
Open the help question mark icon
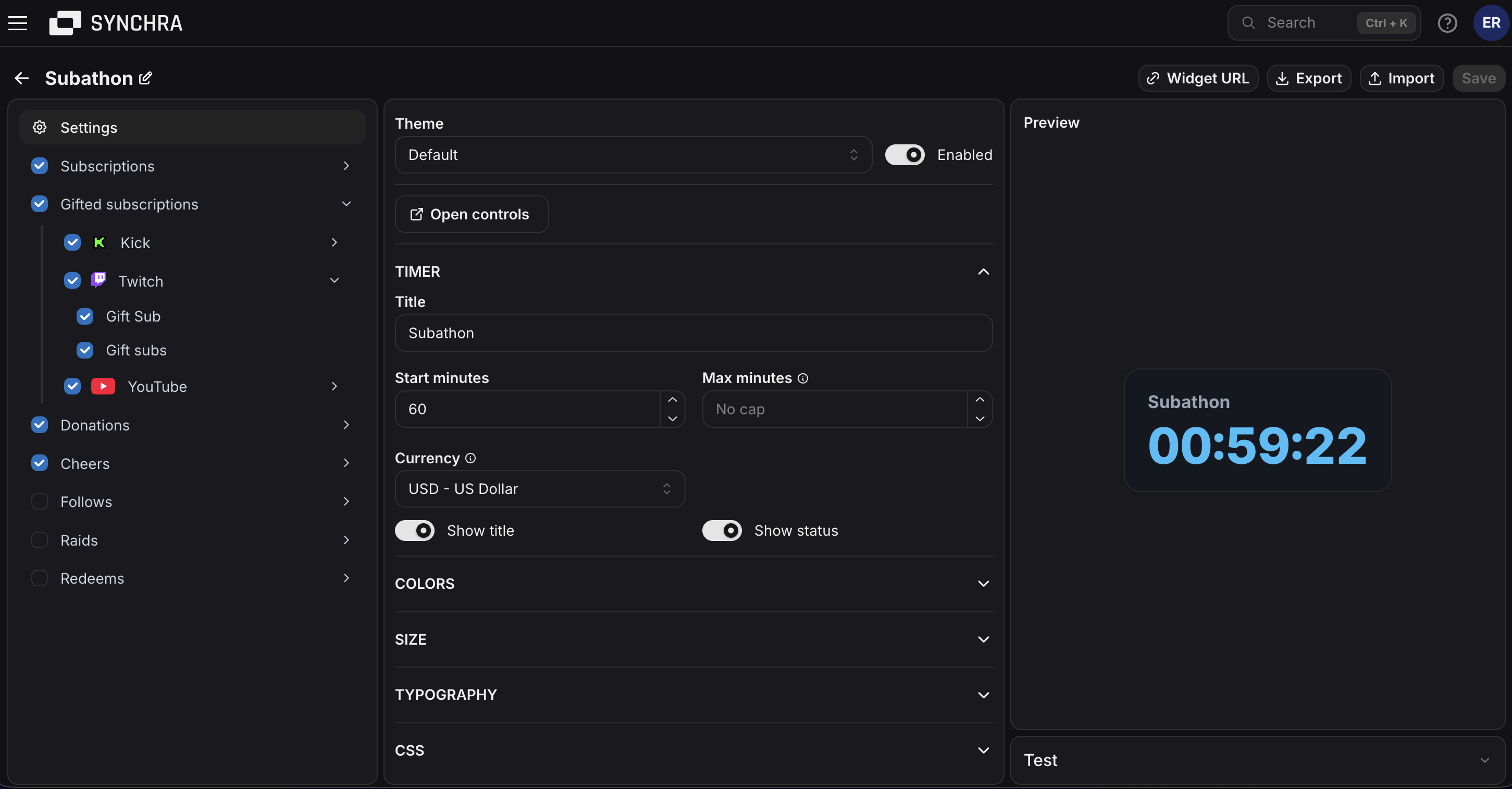tap(1447, 23)
